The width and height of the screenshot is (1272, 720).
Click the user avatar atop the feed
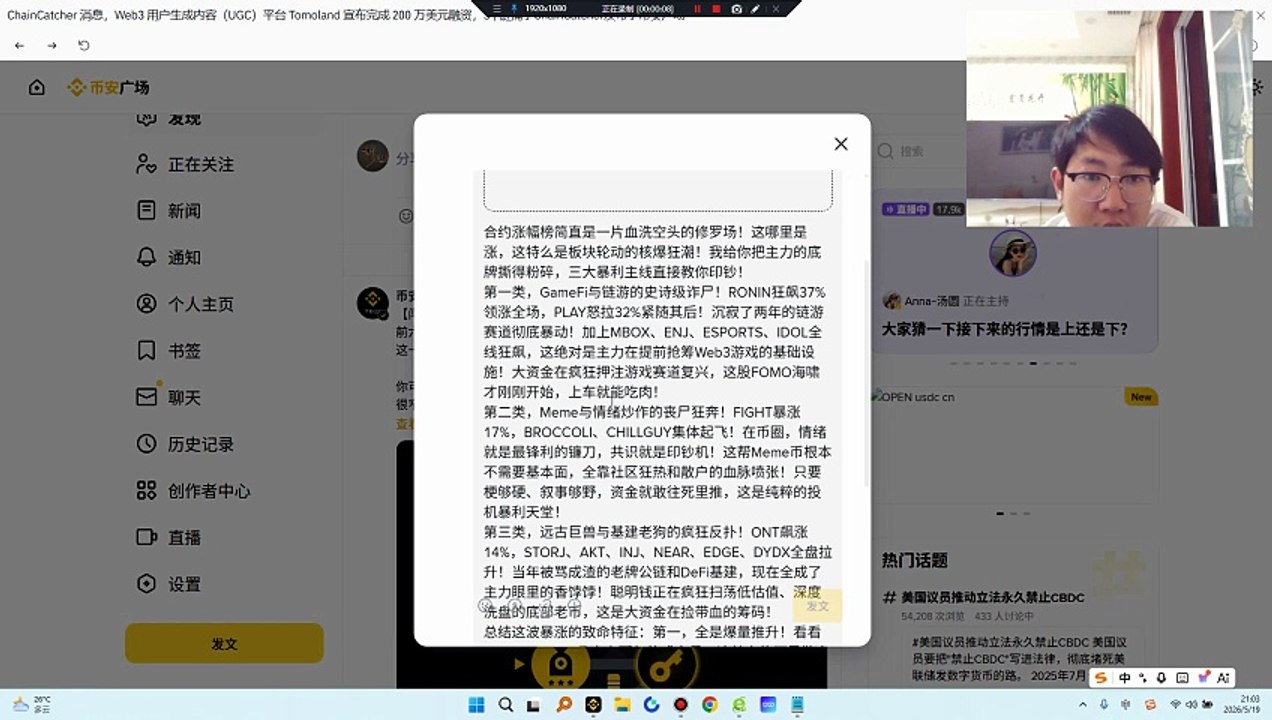point(373,156)
